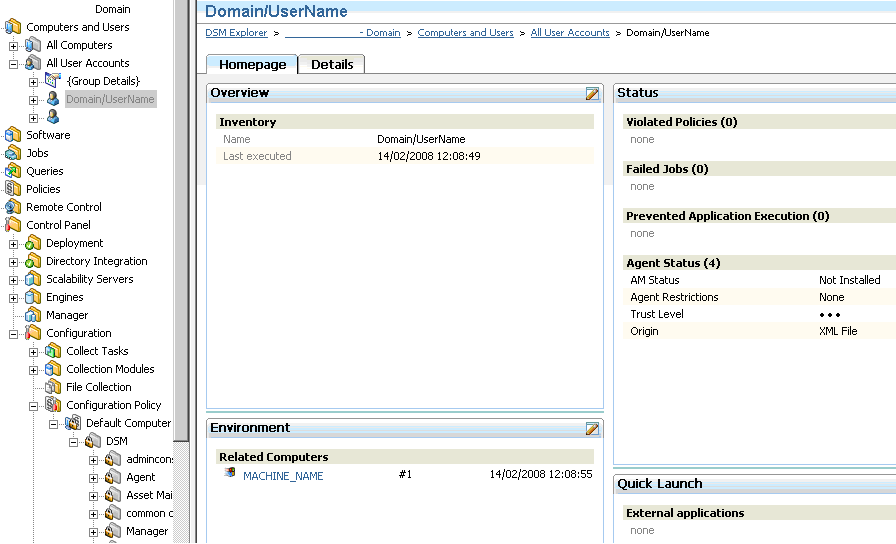This screenshot has width=896, height=544.
Task: Click the MACHINE_NAME computer icon
Action: point(231,475)
